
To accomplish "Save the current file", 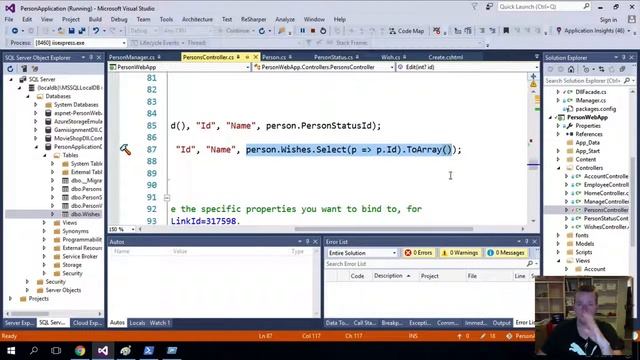I will pos(71,31).
